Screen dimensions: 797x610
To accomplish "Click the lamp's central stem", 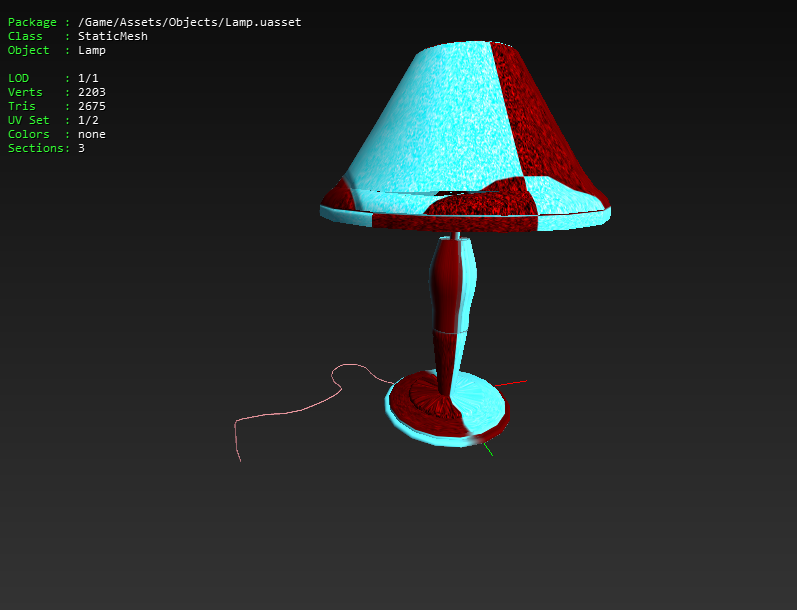I will click(452, 315).
